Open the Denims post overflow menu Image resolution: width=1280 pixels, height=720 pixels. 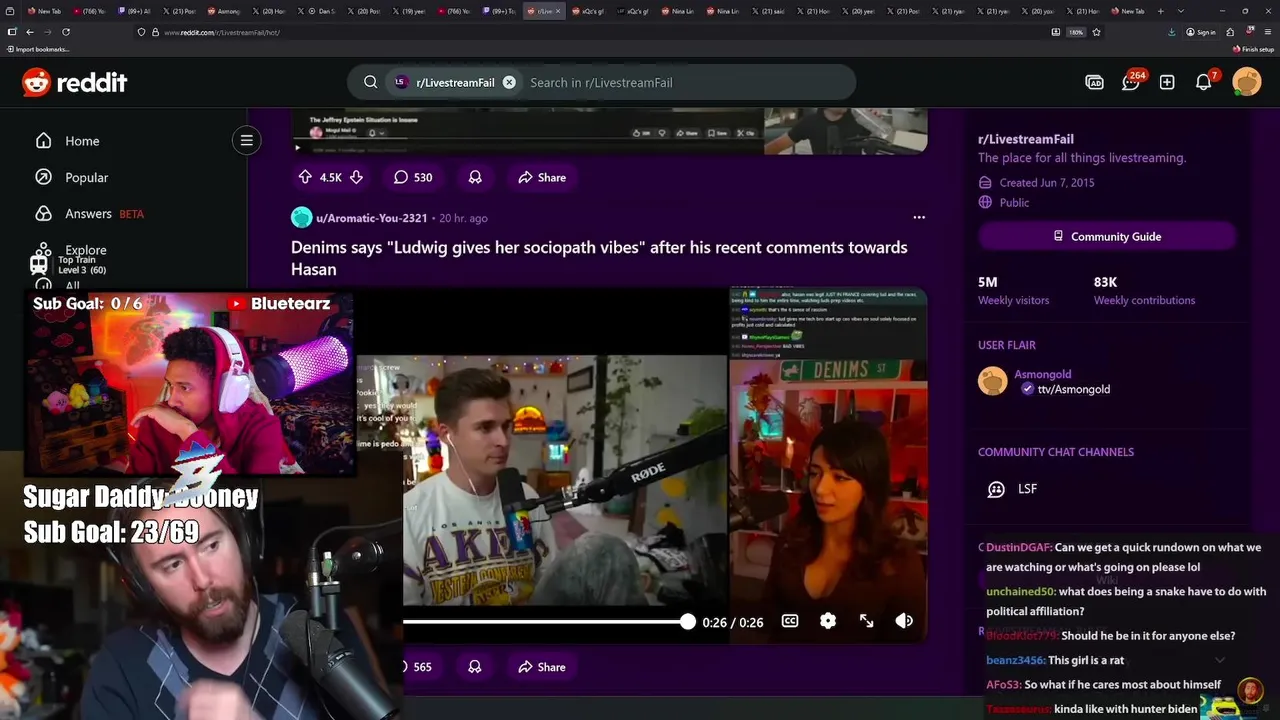(x=919, y=217)
